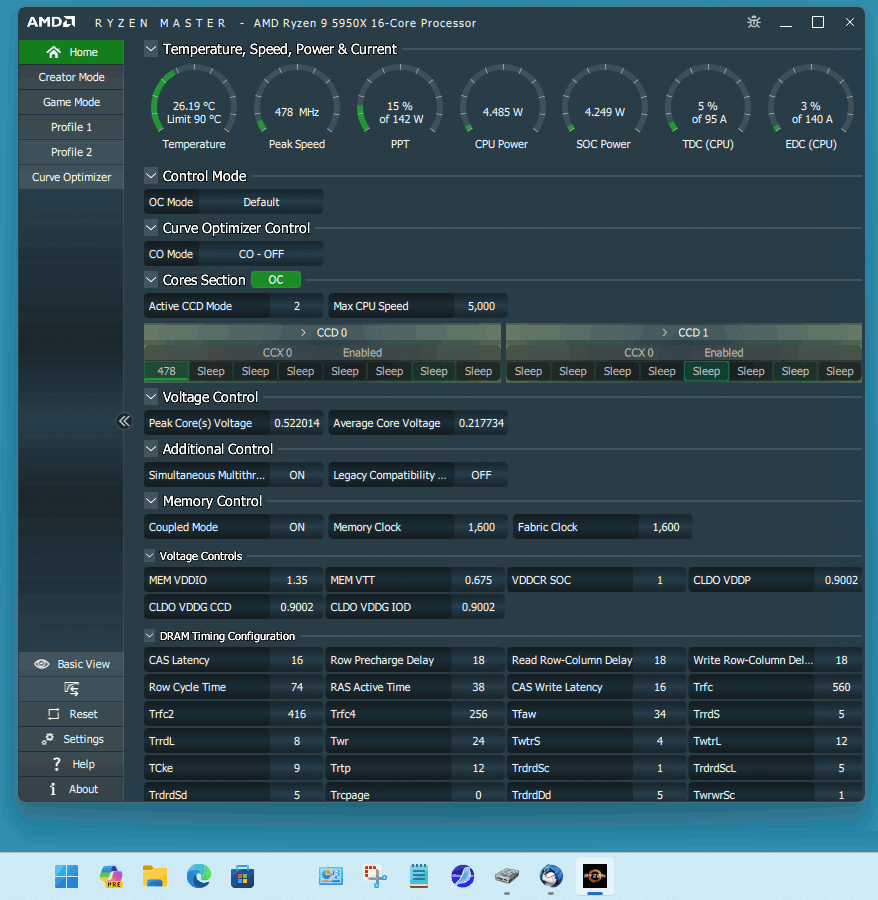Click the Thunderbird-like mail taskbar icon
Viewport: 878px width, 900px height.
[x=551, y=876]
